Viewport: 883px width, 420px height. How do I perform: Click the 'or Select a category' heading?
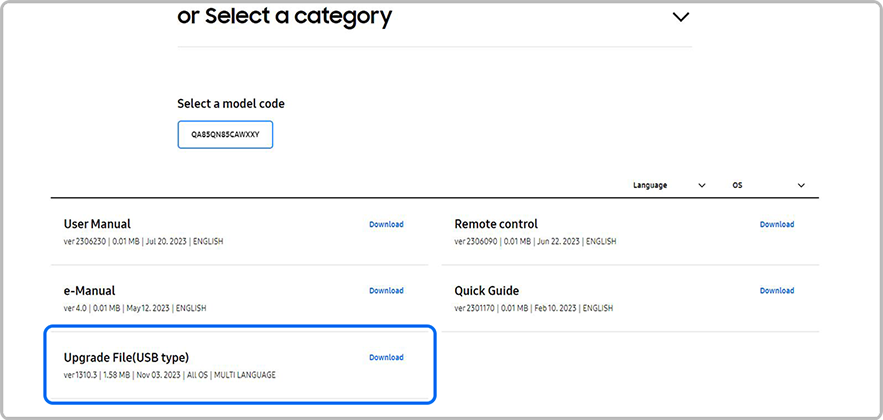point(284,16)
